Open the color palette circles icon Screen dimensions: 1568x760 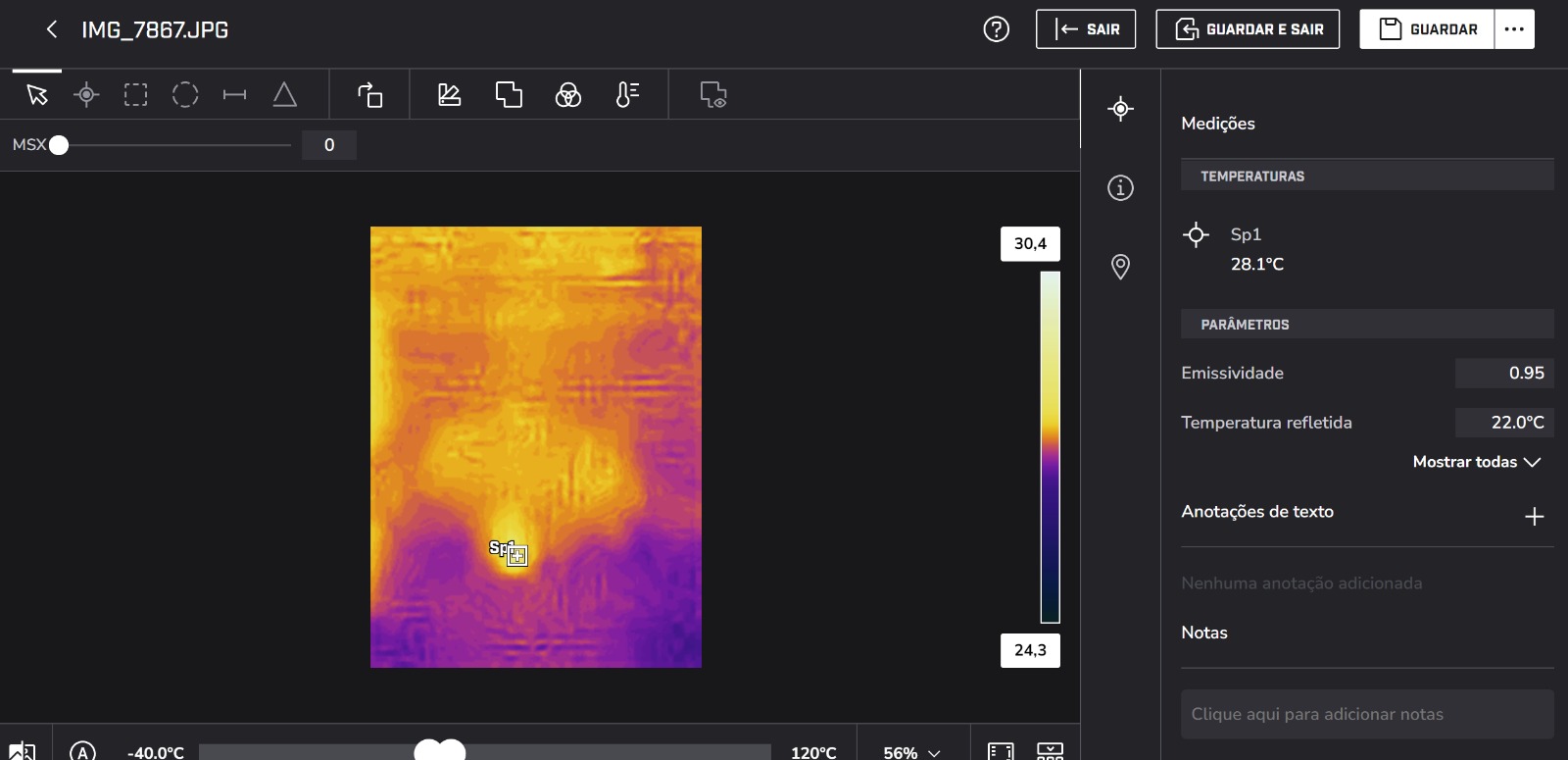coord(568,95)
